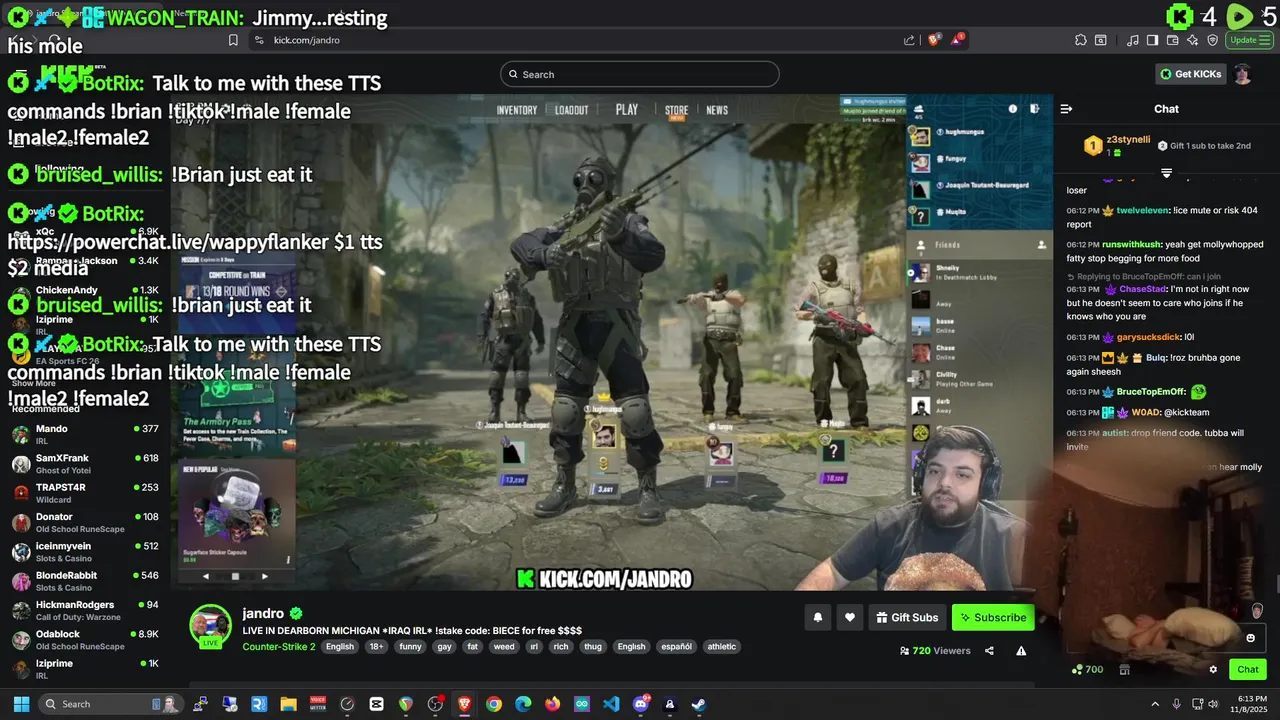This screenshot has width=1280, height=720.
Task: Open the Counter-Strike 2 category link
Action: [x=279, y=646]
